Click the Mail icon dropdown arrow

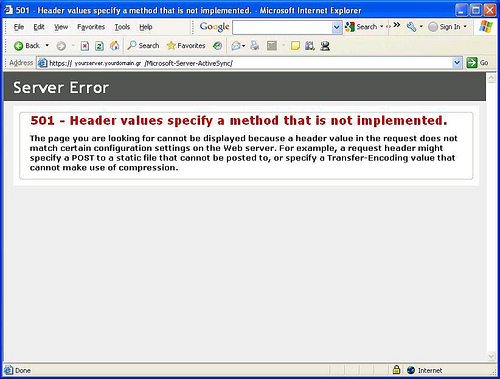pos(244,46)
